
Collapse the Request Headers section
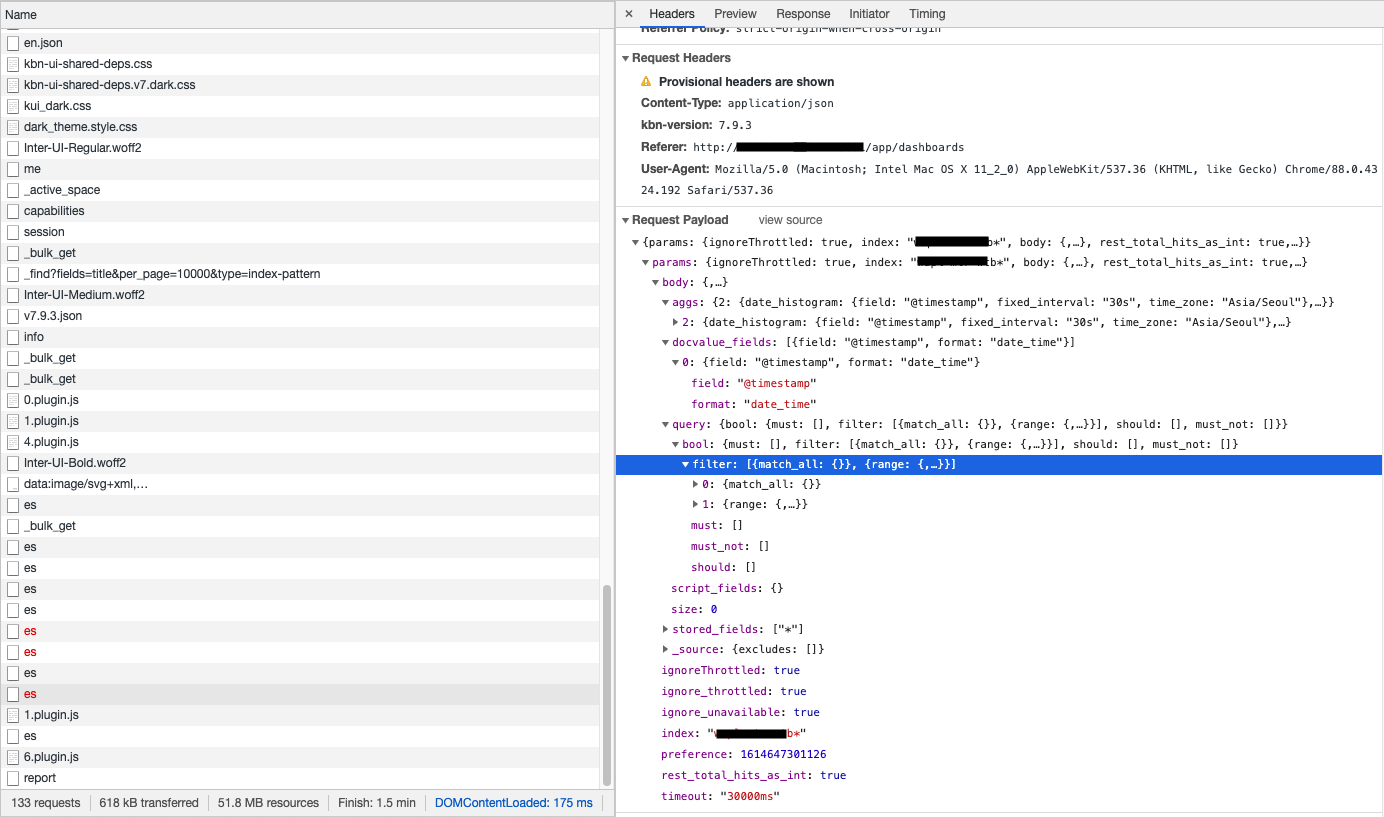[x=626, y=59]
